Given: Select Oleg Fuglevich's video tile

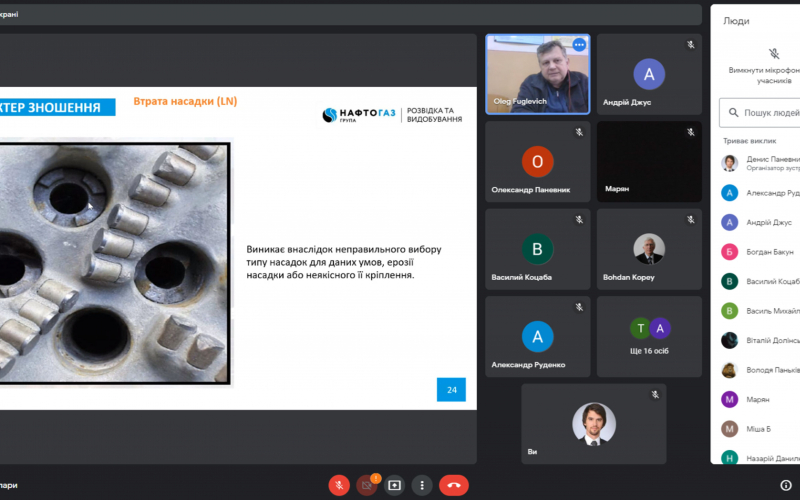Looking at the screenshot, I should click(538, 74).
